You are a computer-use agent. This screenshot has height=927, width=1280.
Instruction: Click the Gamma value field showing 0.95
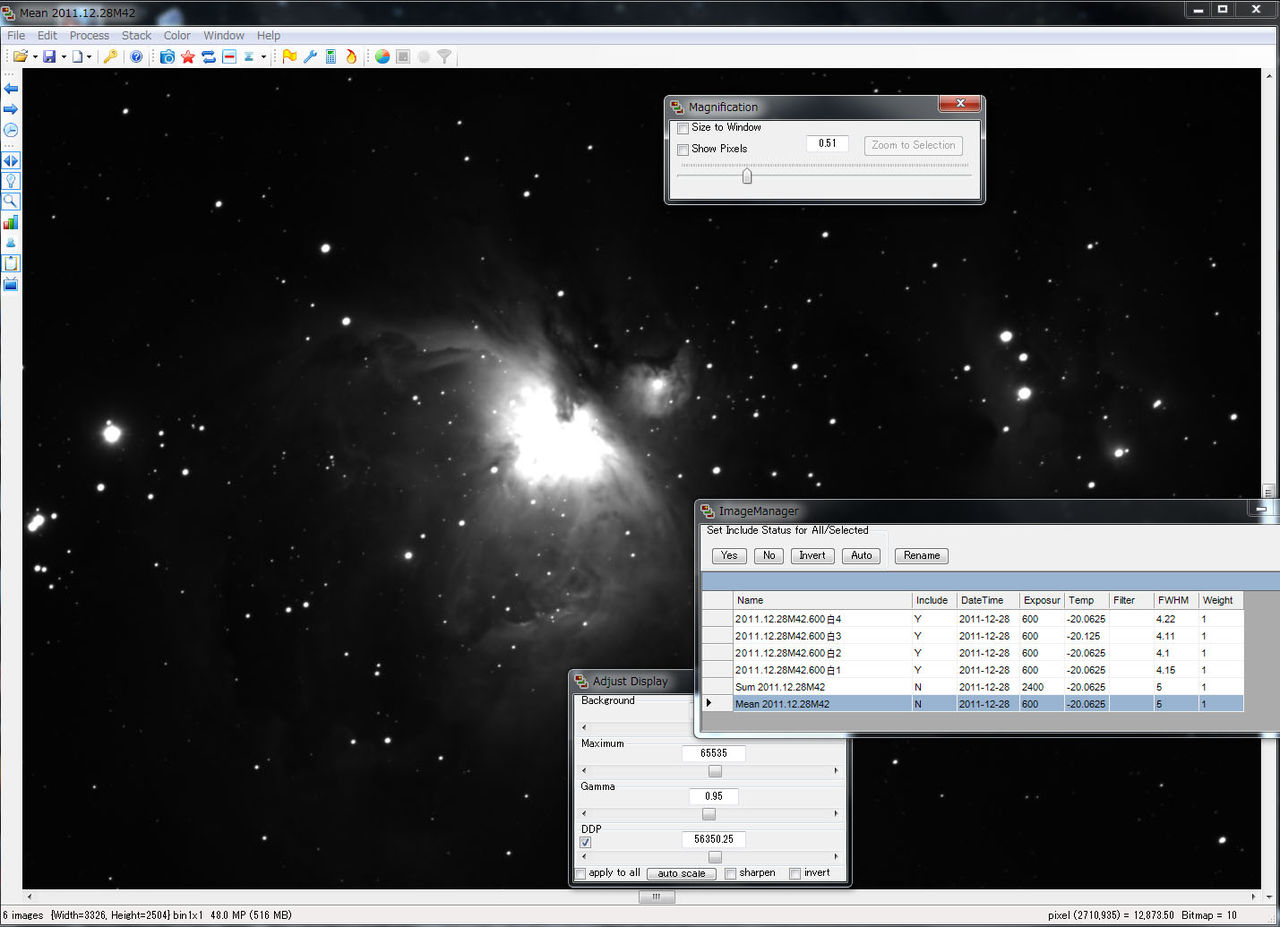pyautogui.click(x=714, y=796)
